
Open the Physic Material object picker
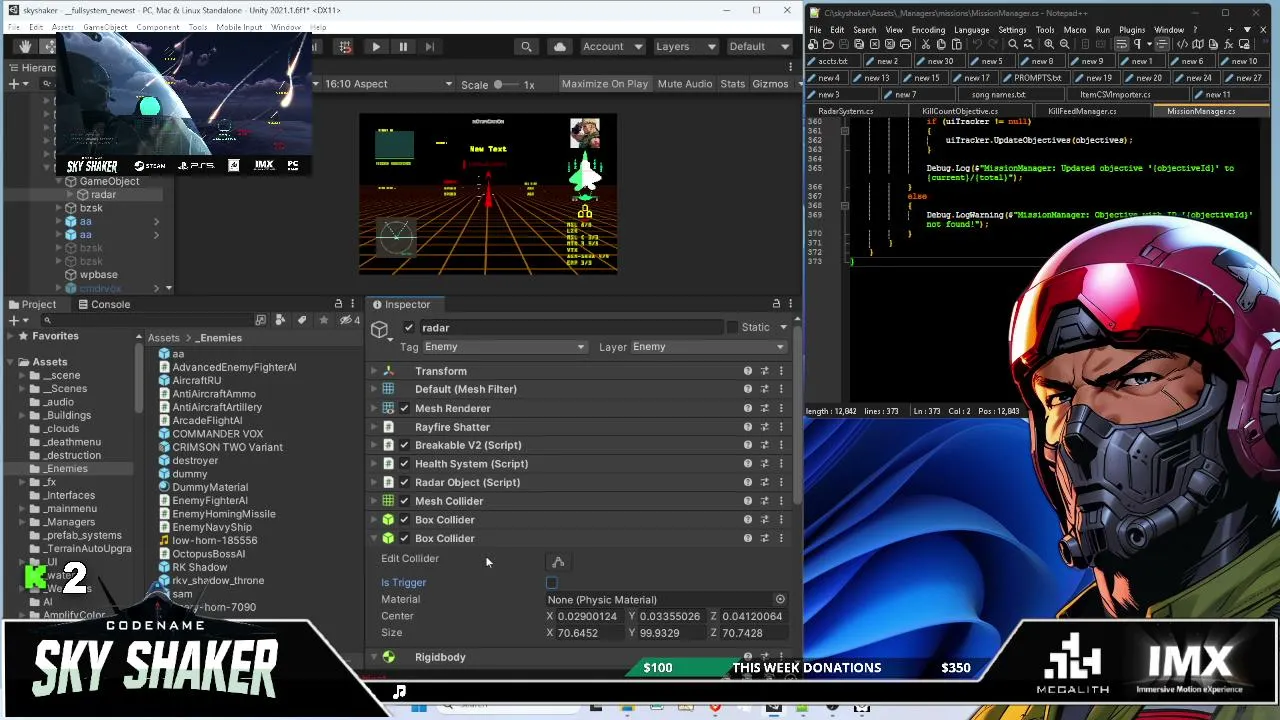click(x=780, y=600)
